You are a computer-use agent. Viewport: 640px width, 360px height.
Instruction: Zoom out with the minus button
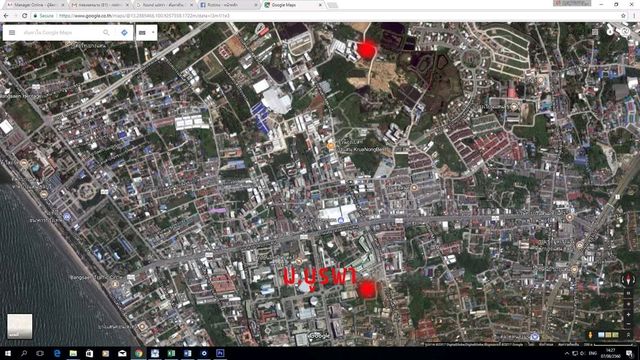pos(629,324)
